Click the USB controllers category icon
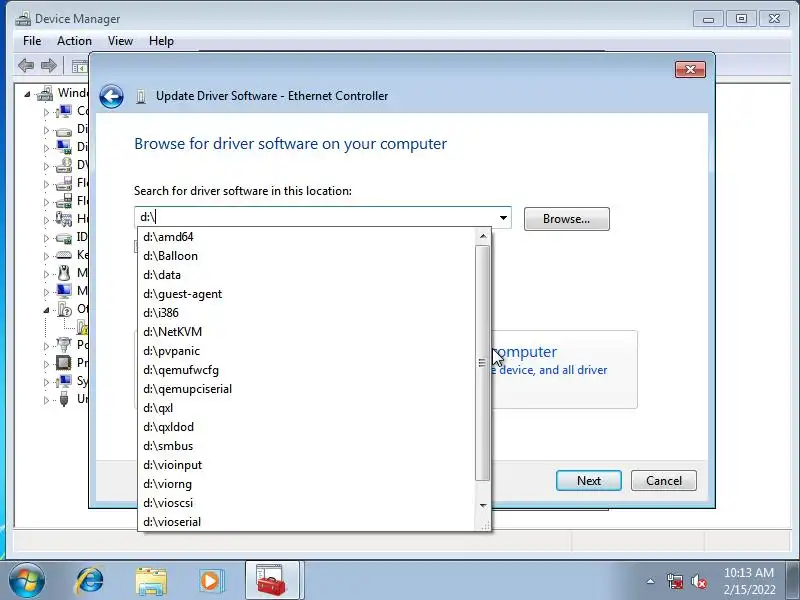The image size is (800, 600). point(64,398)
